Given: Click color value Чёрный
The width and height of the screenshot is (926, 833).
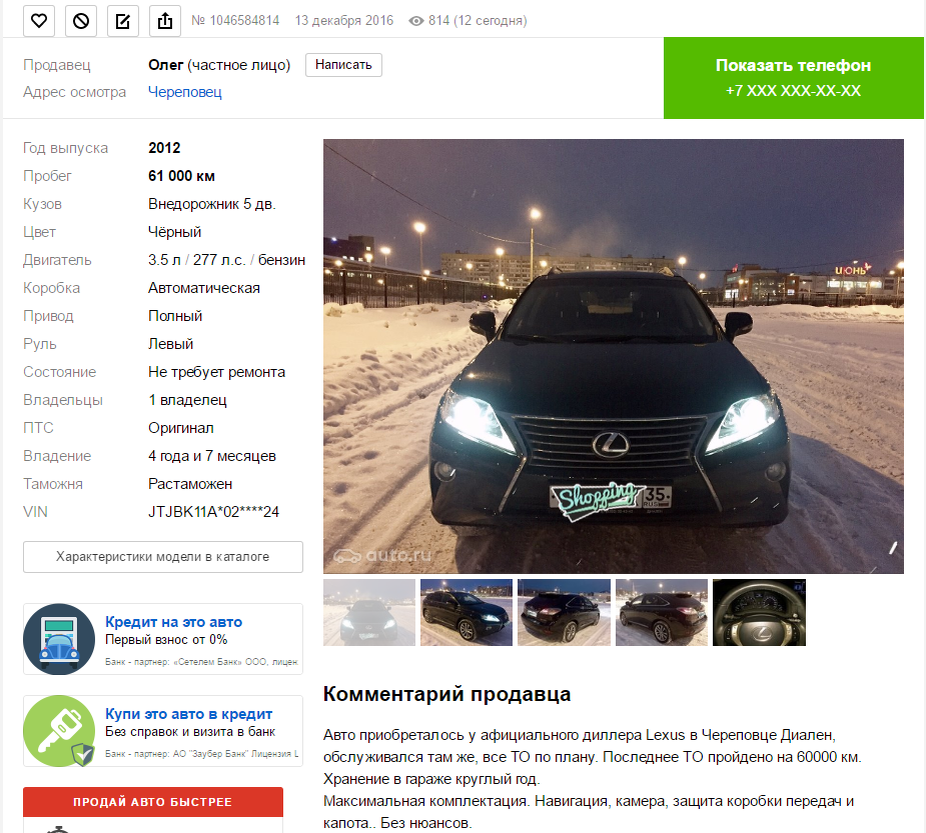Looking at the screenshot, I should click(175, 231).
